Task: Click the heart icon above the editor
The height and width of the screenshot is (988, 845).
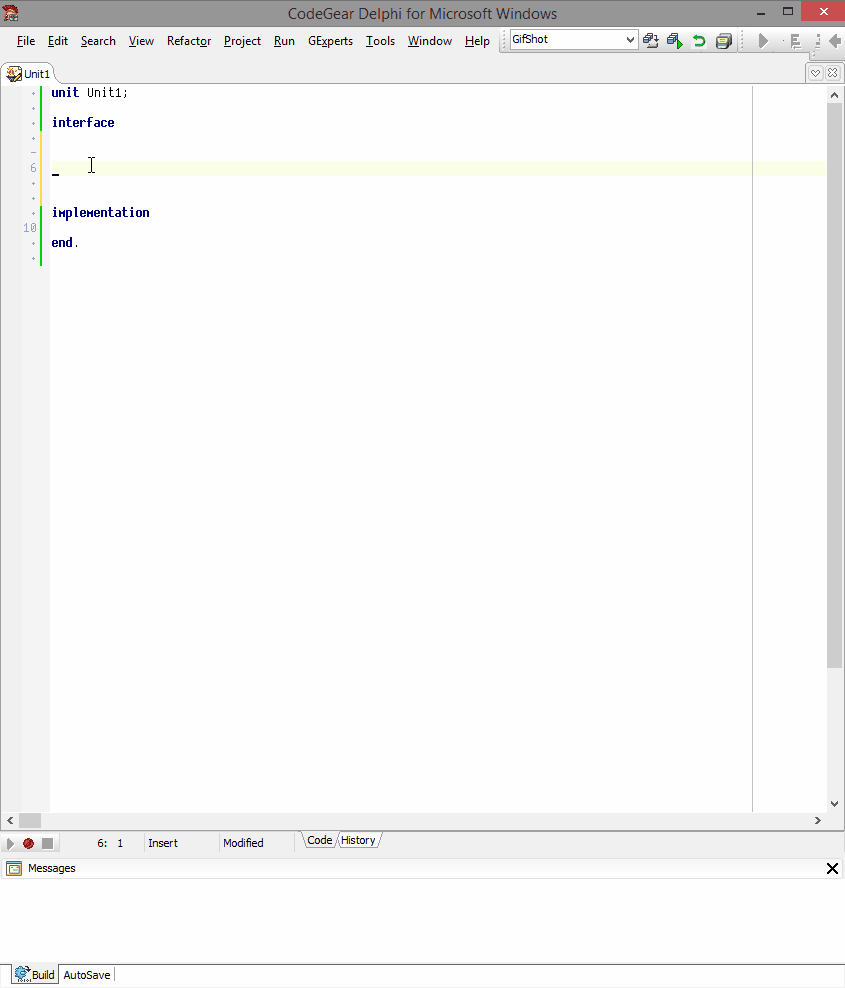Action: (x=815, y=73)
